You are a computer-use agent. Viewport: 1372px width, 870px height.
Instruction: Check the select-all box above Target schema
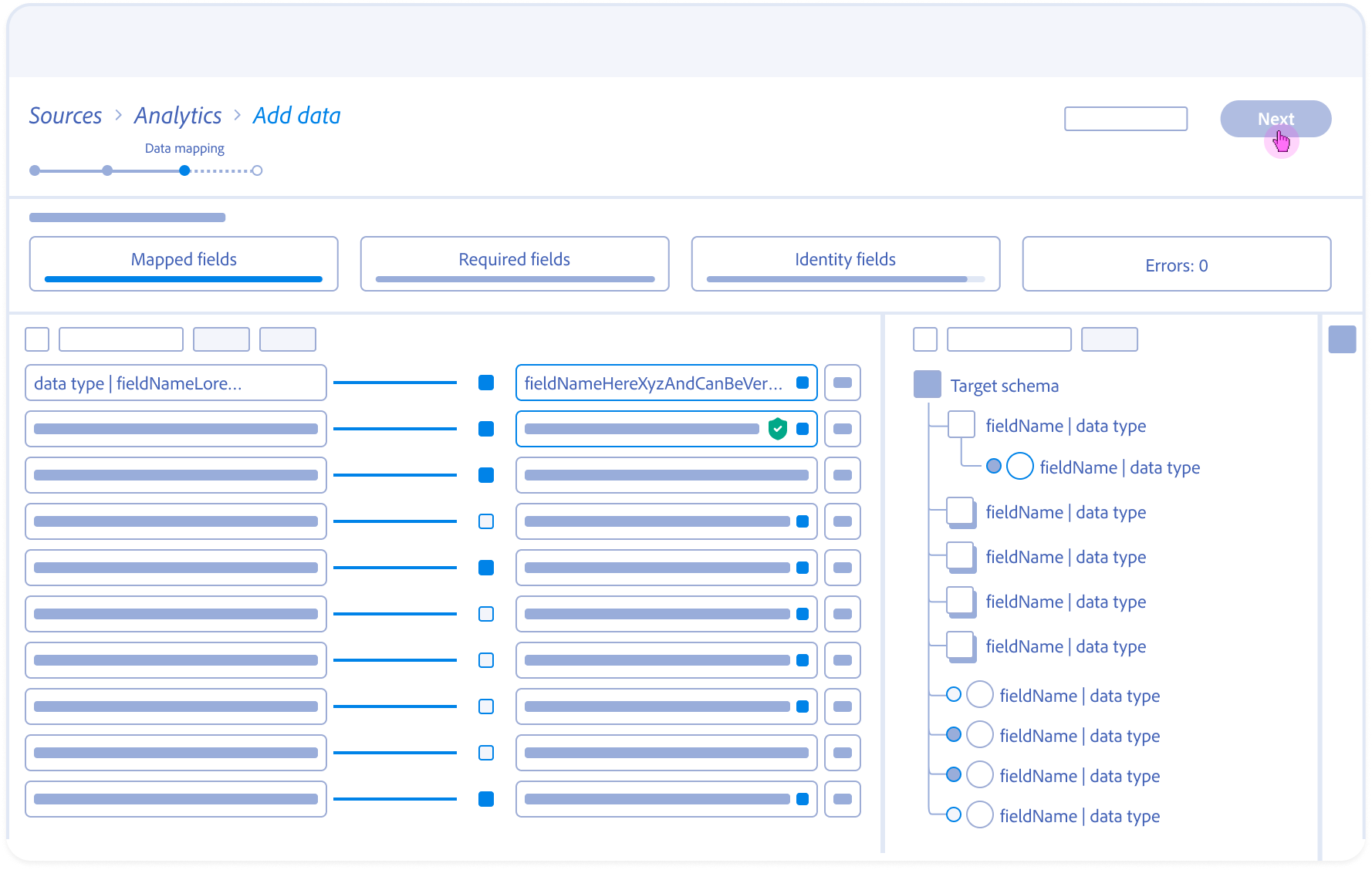[924, 339]
